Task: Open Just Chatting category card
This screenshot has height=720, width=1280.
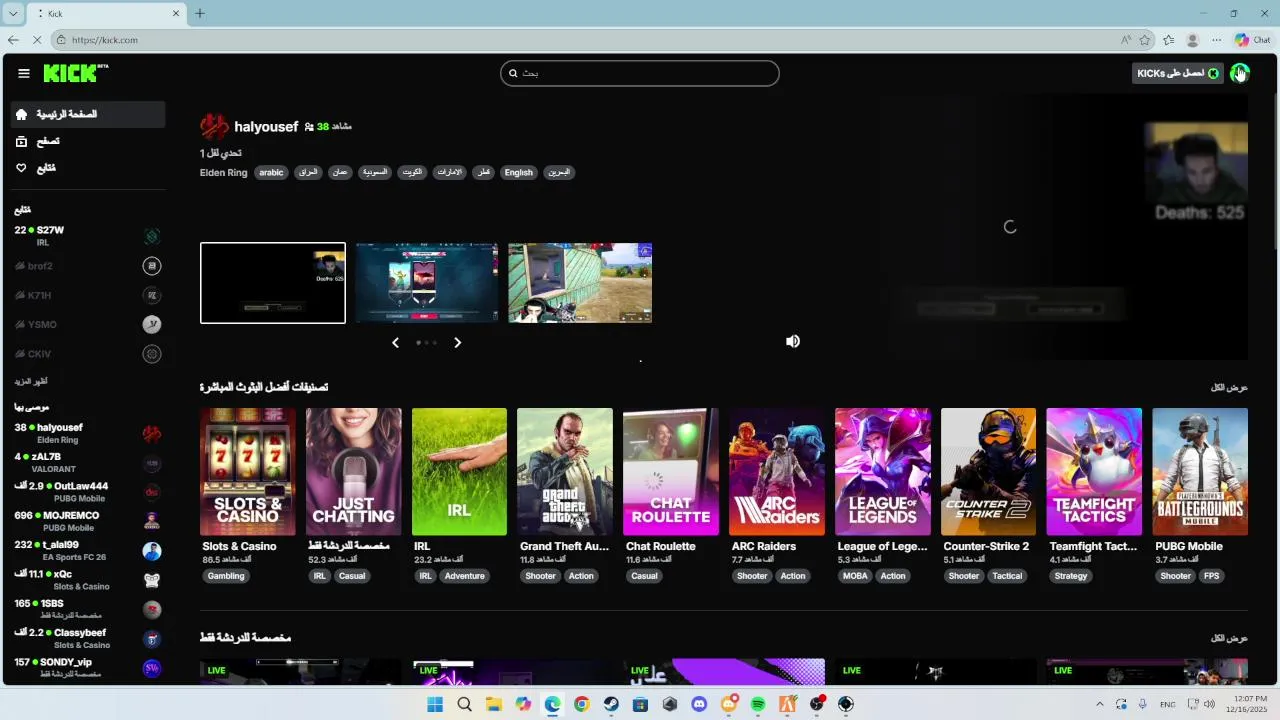Action: click(354, 472)
